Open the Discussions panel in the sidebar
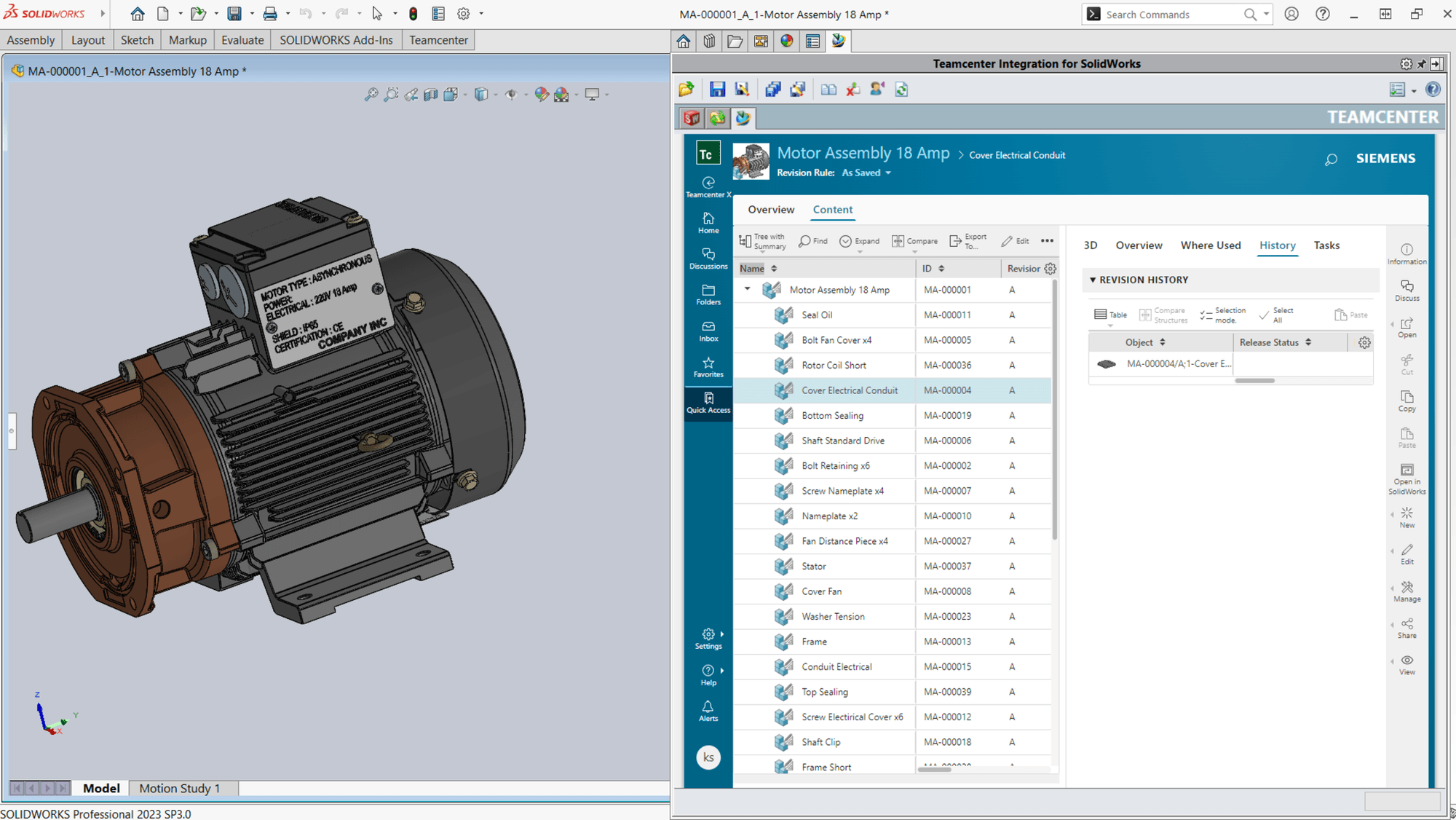The height and width of the screenshot is (820, 1456). tap(708, 259)
